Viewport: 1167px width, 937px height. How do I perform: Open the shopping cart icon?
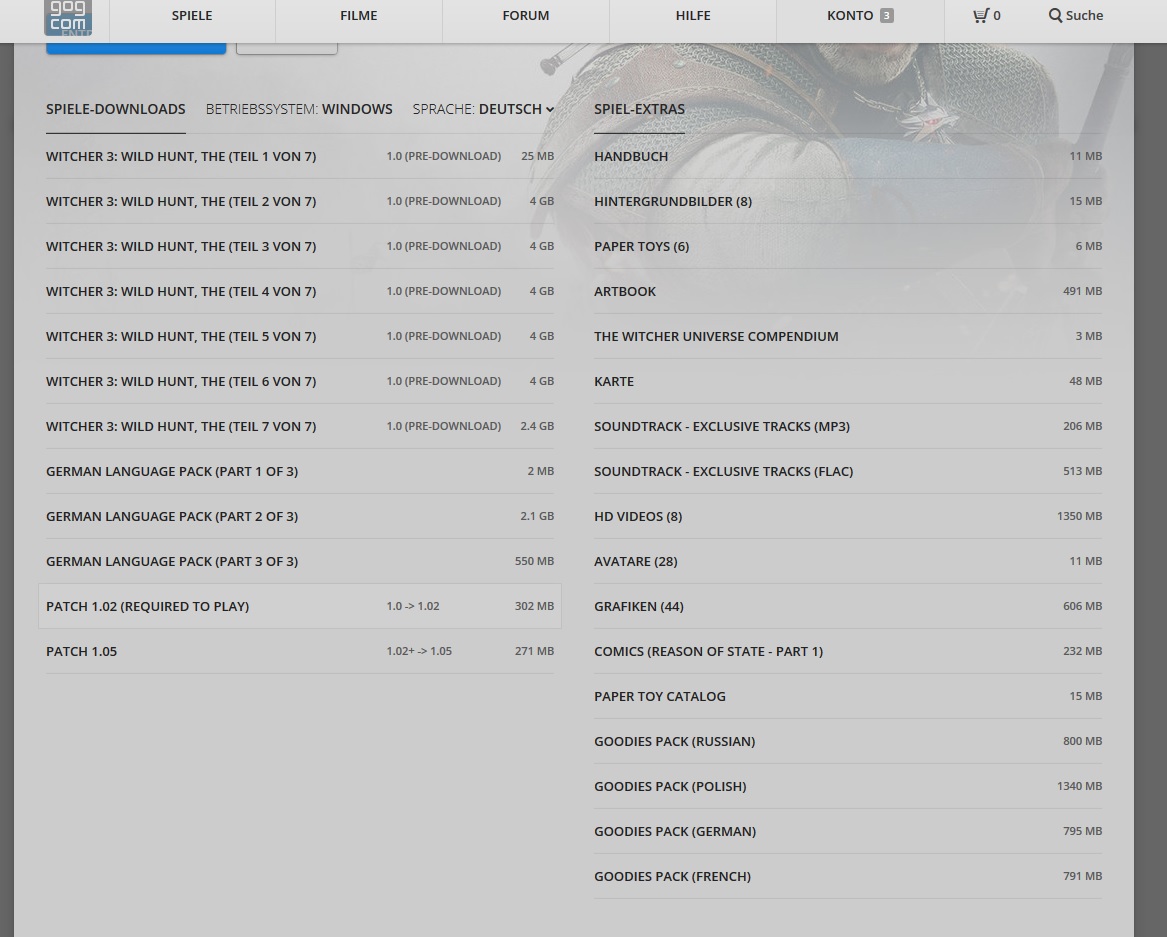coord(981,16)
